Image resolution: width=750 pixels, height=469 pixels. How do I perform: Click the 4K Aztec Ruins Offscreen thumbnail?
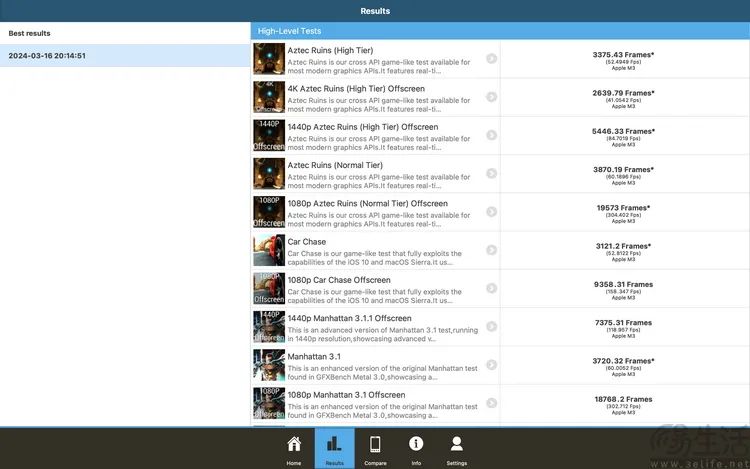(269, 97)
